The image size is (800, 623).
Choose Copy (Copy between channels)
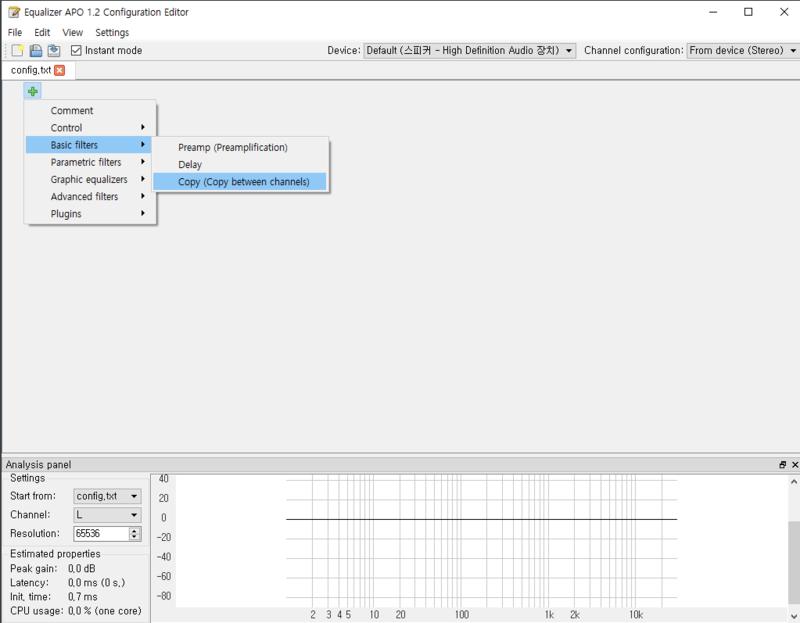(240, 182)
